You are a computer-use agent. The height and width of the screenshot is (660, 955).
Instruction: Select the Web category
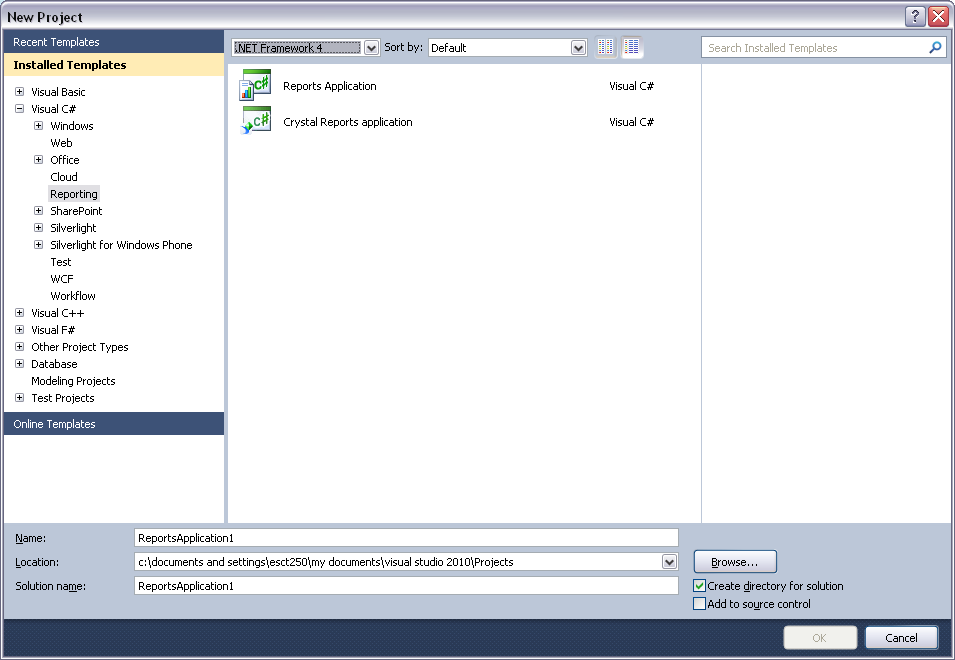click(x=62, y=143)
